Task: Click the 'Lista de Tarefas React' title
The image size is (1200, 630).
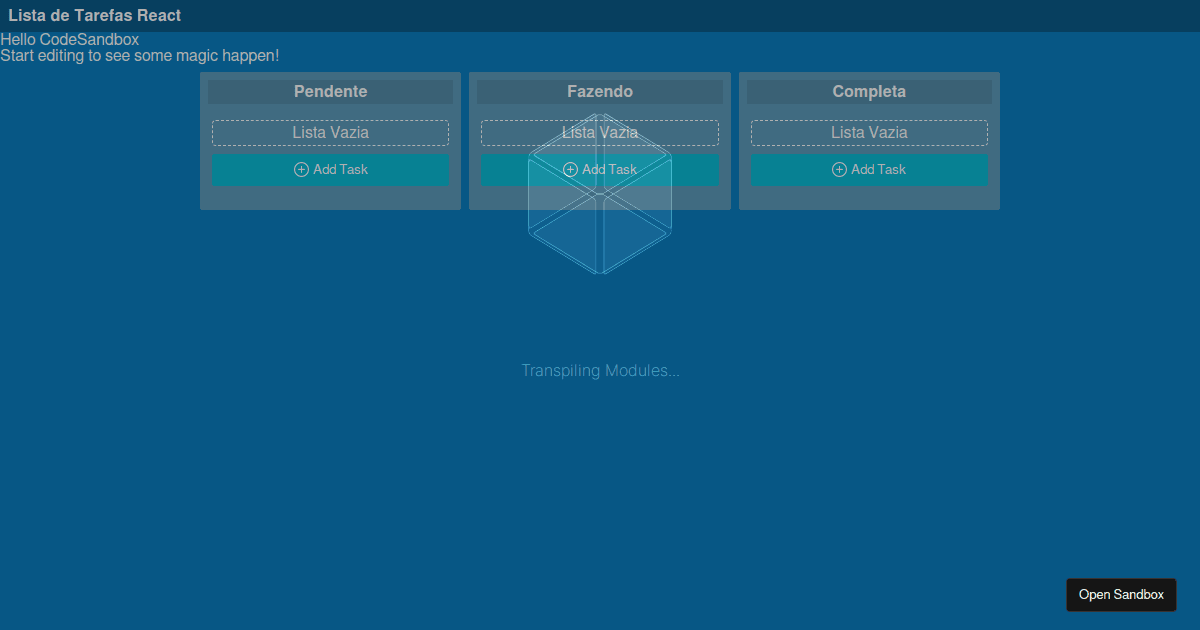Action: click(x=95, y=16)
